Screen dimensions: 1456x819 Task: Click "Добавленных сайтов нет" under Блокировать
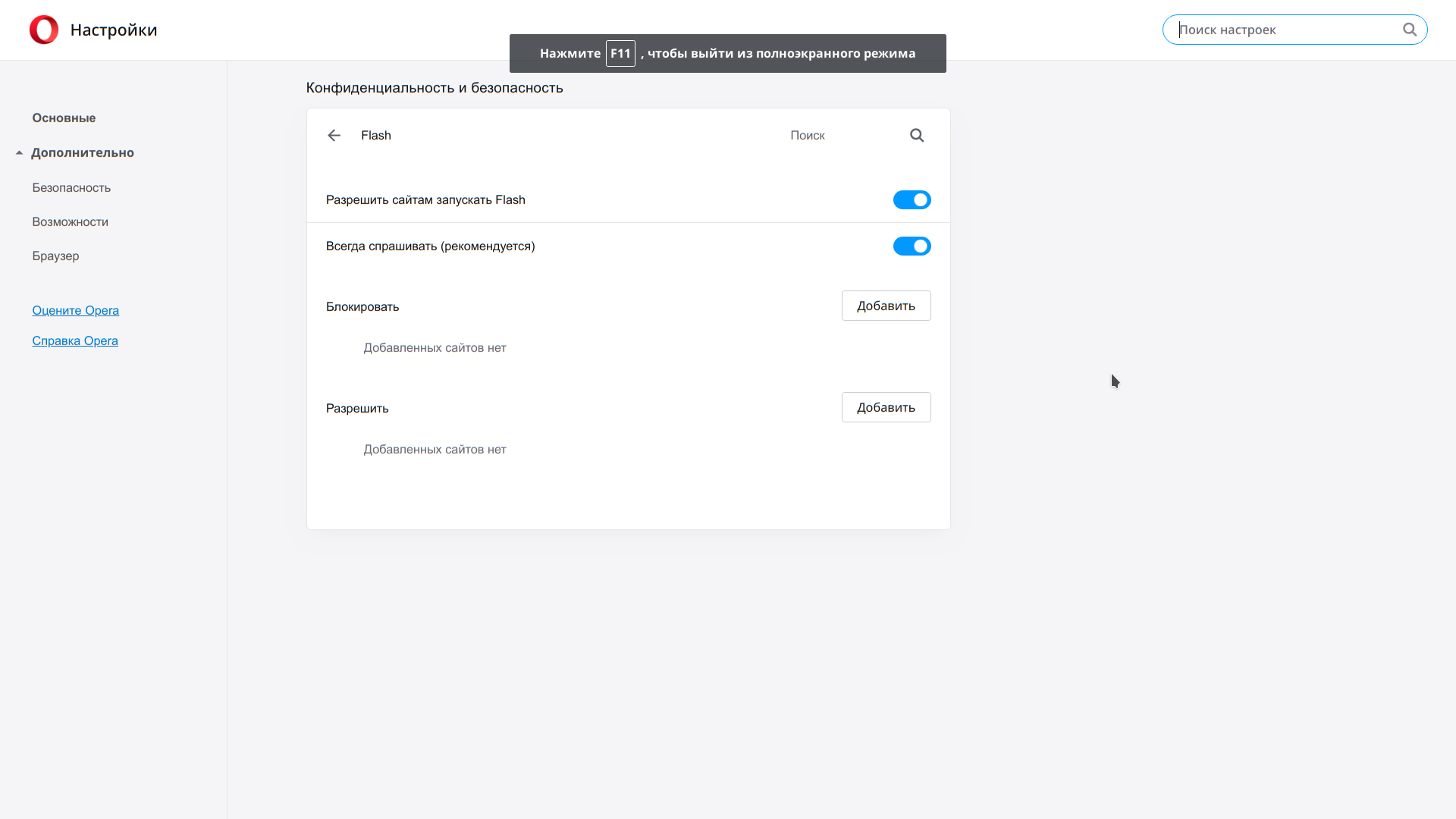coord(435,347)
